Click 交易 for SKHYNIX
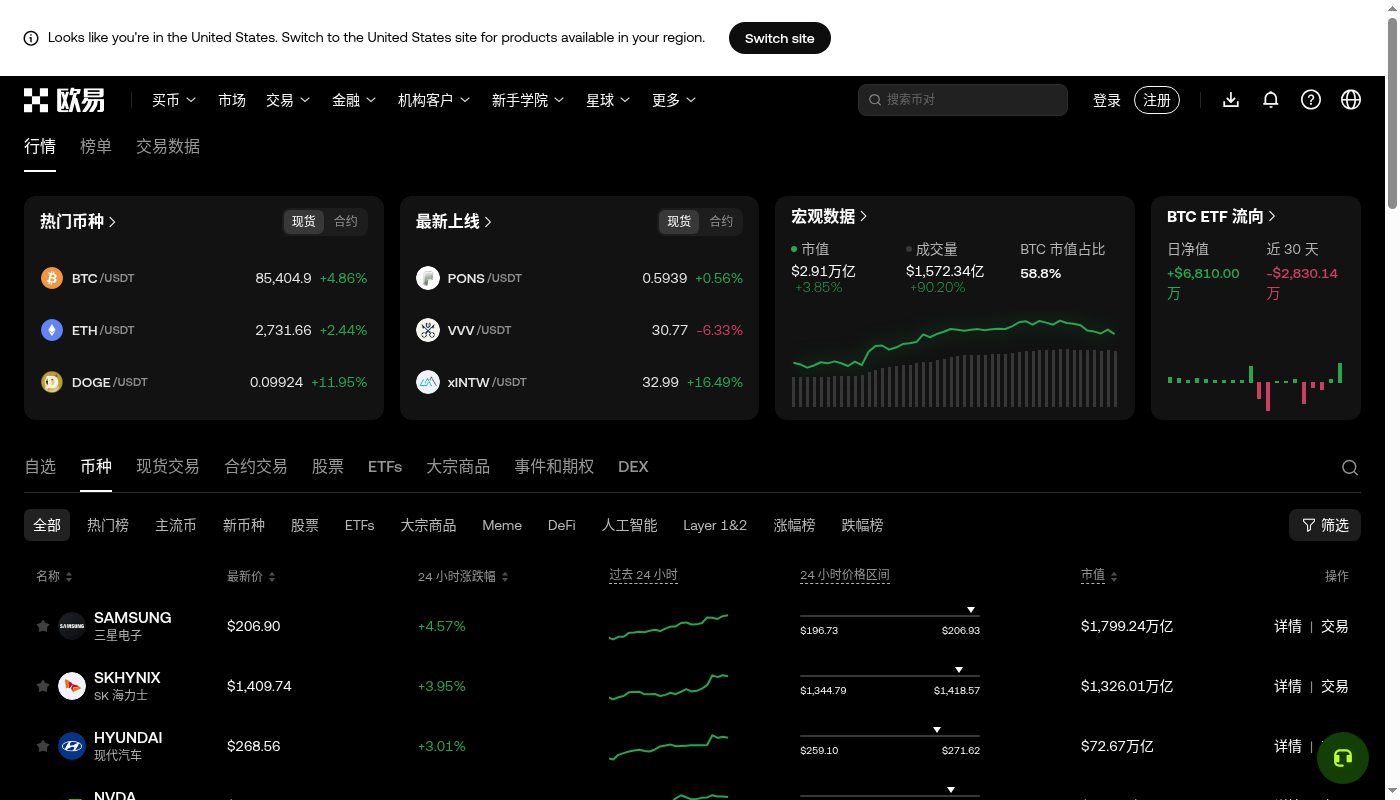Image resolution: width=1400 pixels, height=800 pixels. coord(1335,686)
